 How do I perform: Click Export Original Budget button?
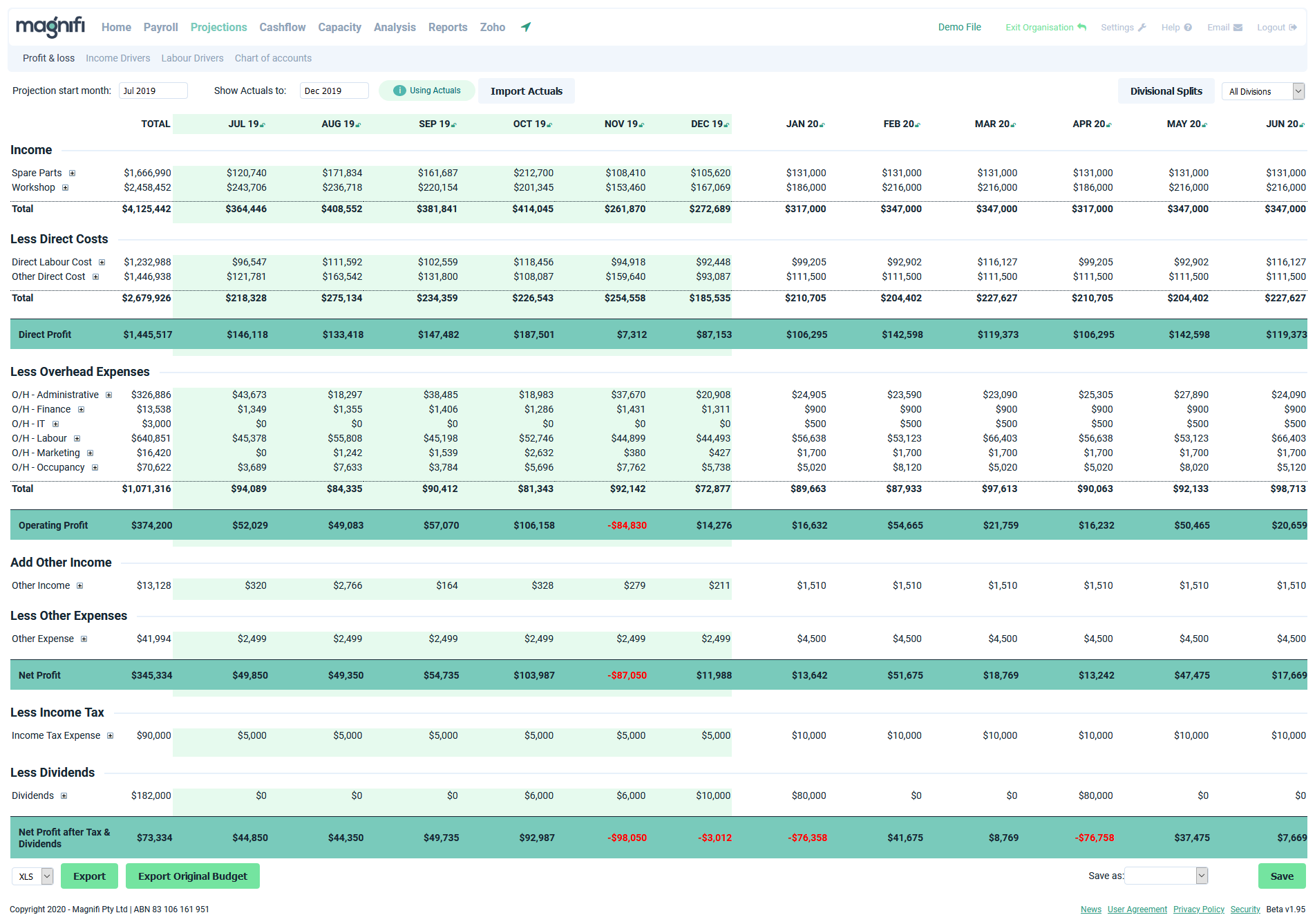pos(192,876)
